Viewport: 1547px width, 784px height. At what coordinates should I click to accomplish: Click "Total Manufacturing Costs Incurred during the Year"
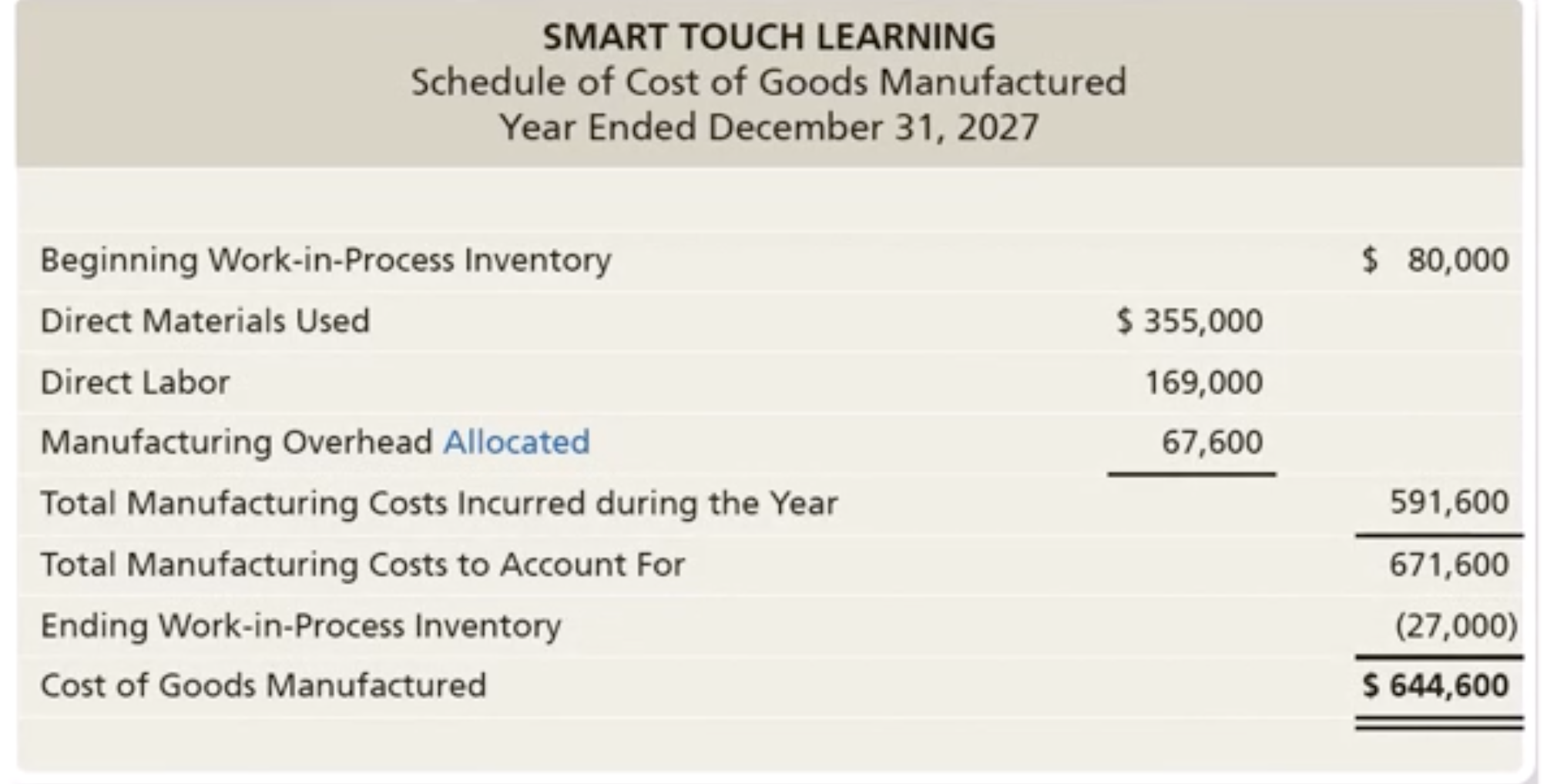tap(439, 504)
